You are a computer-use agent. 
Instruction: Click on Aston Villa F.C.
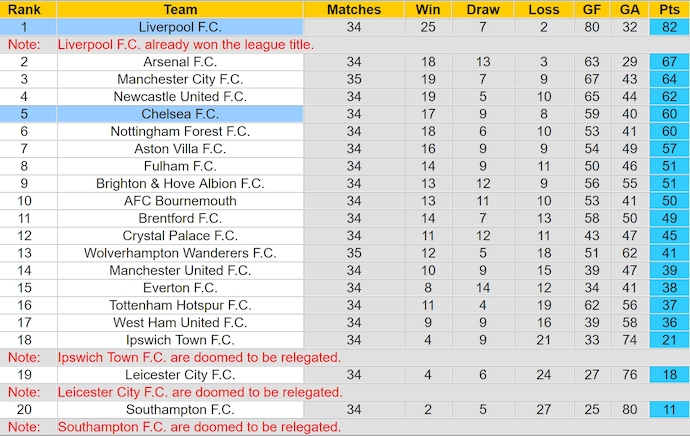pos(180,148)
